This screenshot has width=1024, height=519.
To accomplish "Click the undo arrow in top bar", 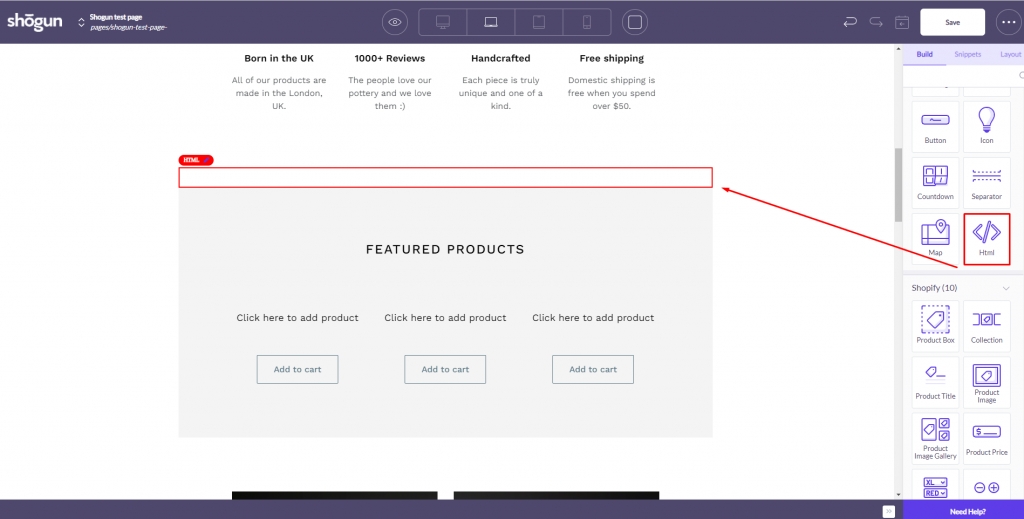I will [x=850, y=22].
